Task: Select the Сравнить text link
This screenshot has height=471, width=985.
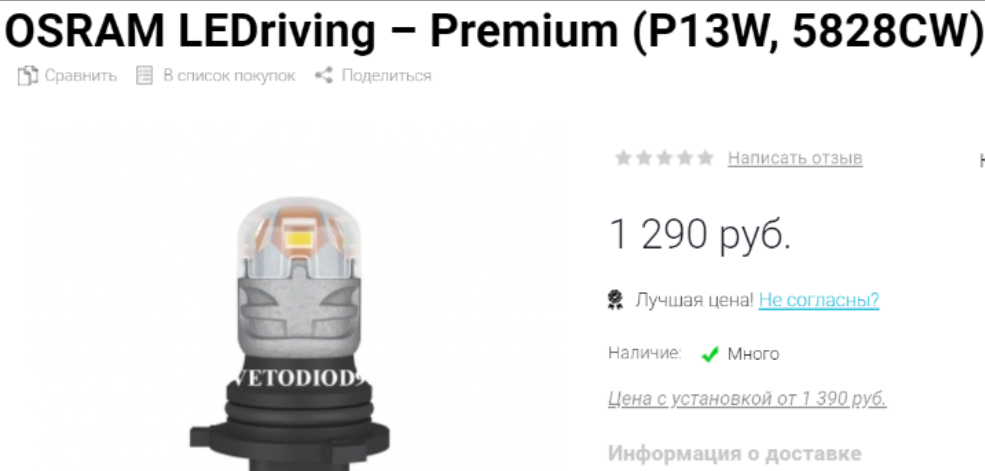Action: (80, 76)
